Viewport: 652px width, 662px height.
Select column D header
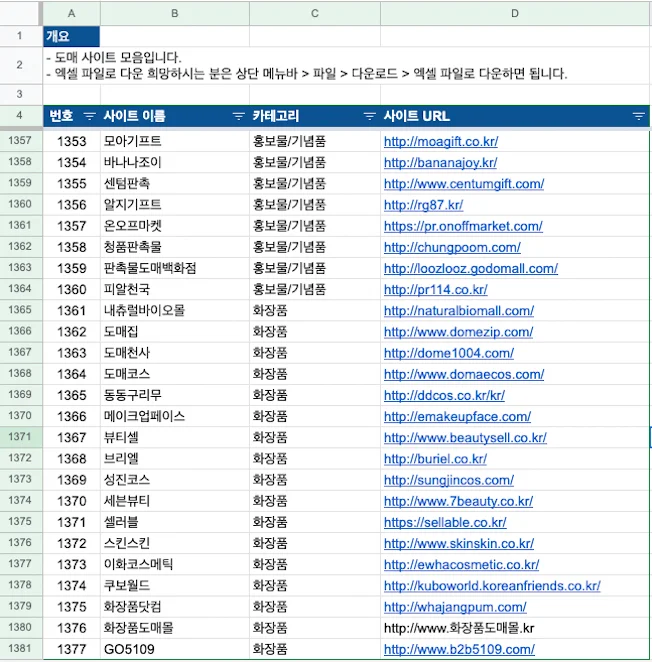pos(515,13)
